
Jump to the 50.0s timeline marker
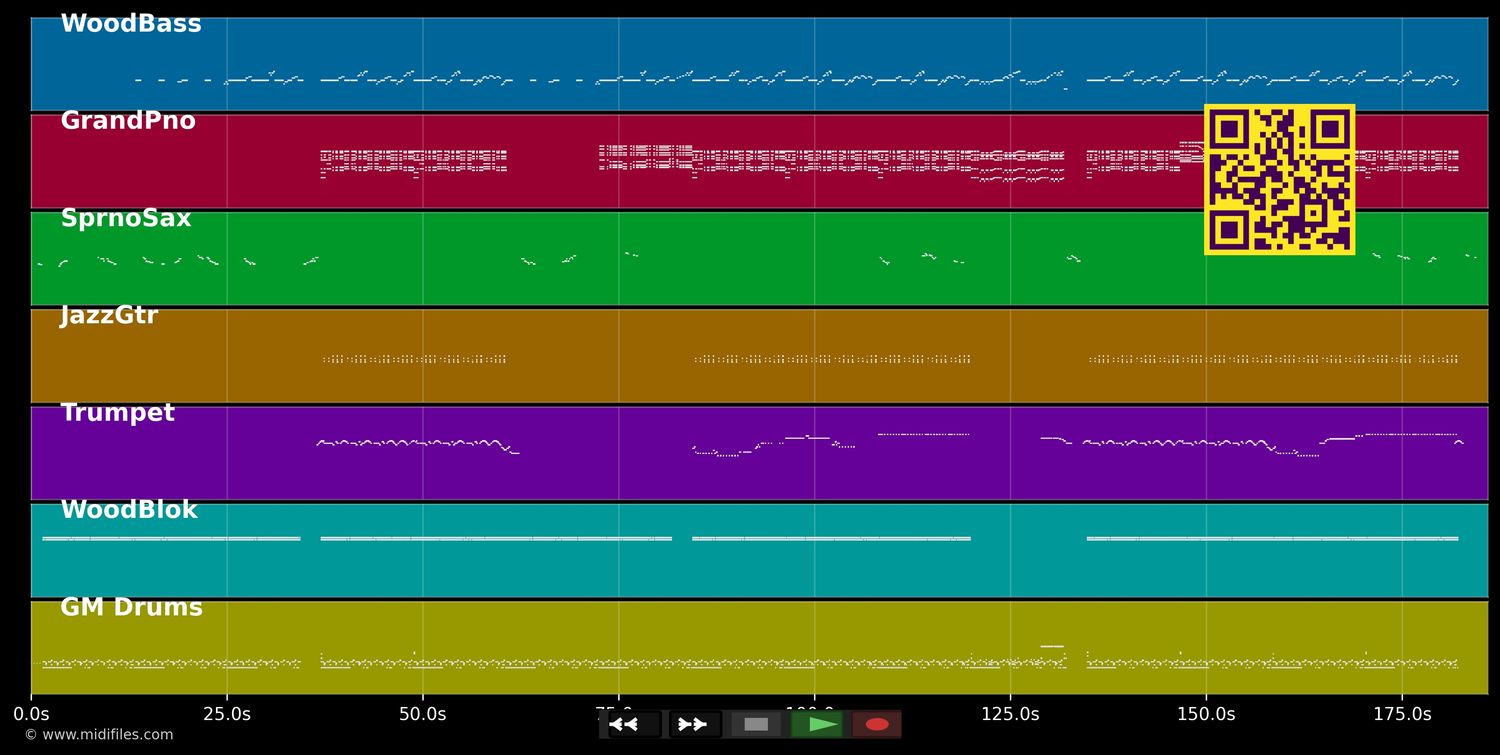422,714
